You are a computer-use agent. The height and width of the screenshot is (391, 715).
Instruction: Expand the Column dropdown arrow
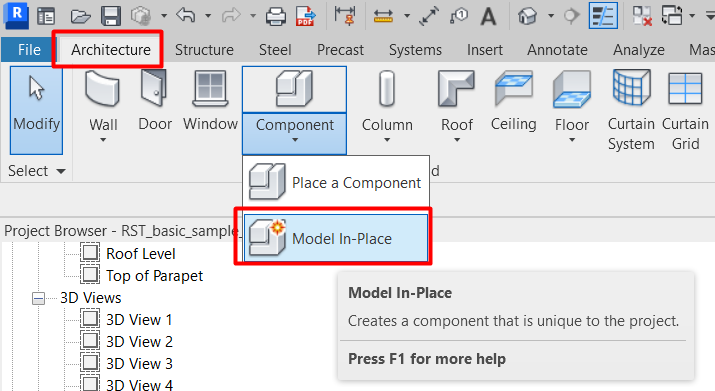click(387, 140)
